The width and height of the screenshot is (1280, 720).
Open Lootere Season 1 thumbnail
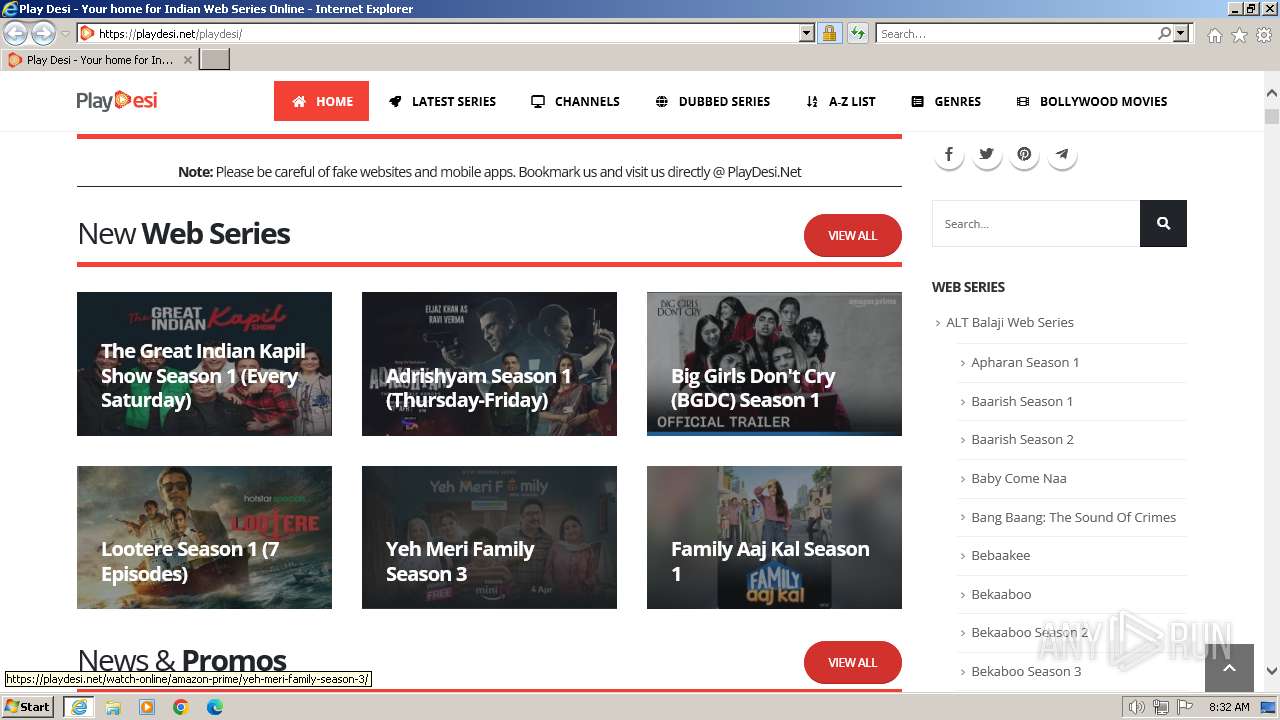[204, 537]
